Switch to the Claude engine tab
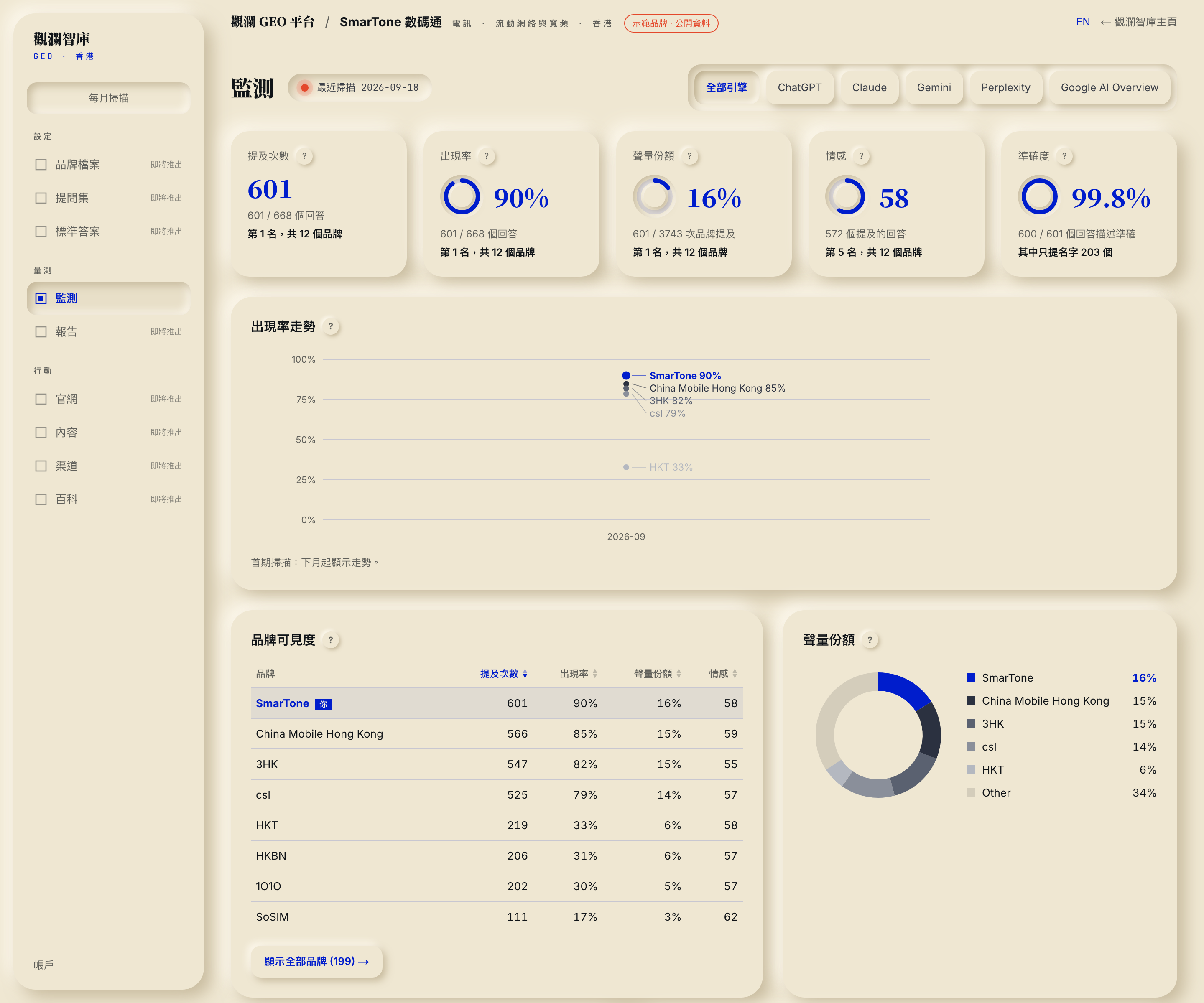The height and width of the screenshot is (1003, 1204). click(x=869, y=88)
